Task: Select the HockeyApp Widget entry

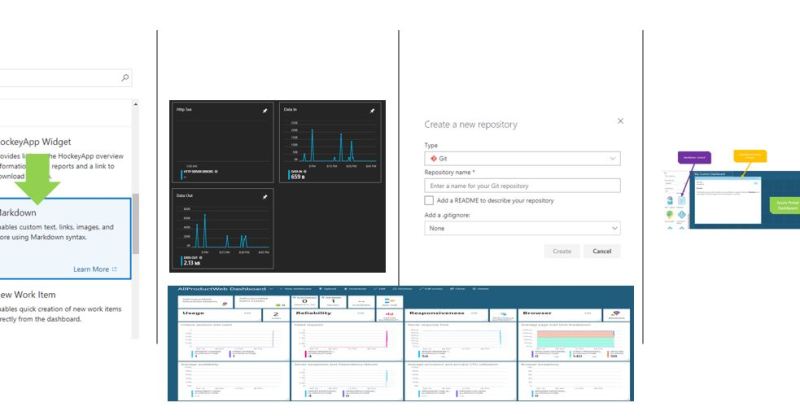Action: (x=60, y=155)
